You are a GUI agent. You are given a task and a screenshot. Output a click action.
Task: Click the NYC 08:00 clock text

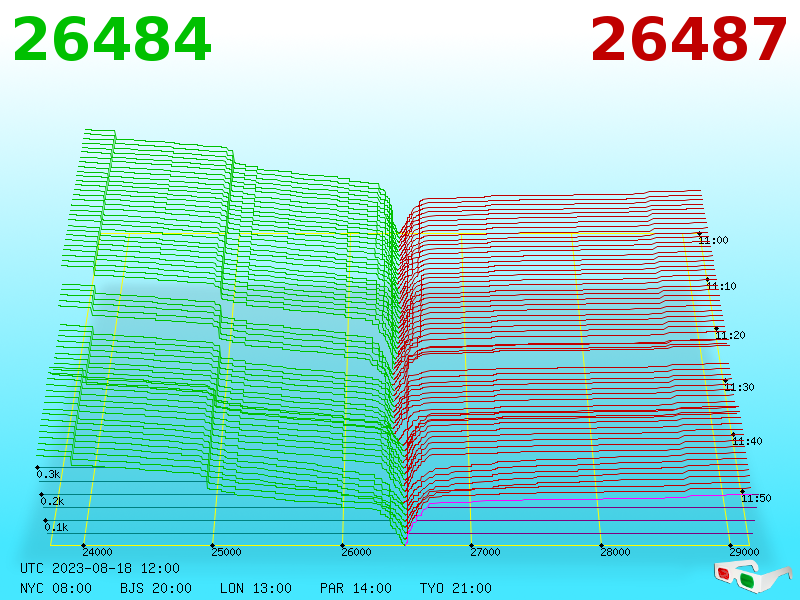point(56,588)
